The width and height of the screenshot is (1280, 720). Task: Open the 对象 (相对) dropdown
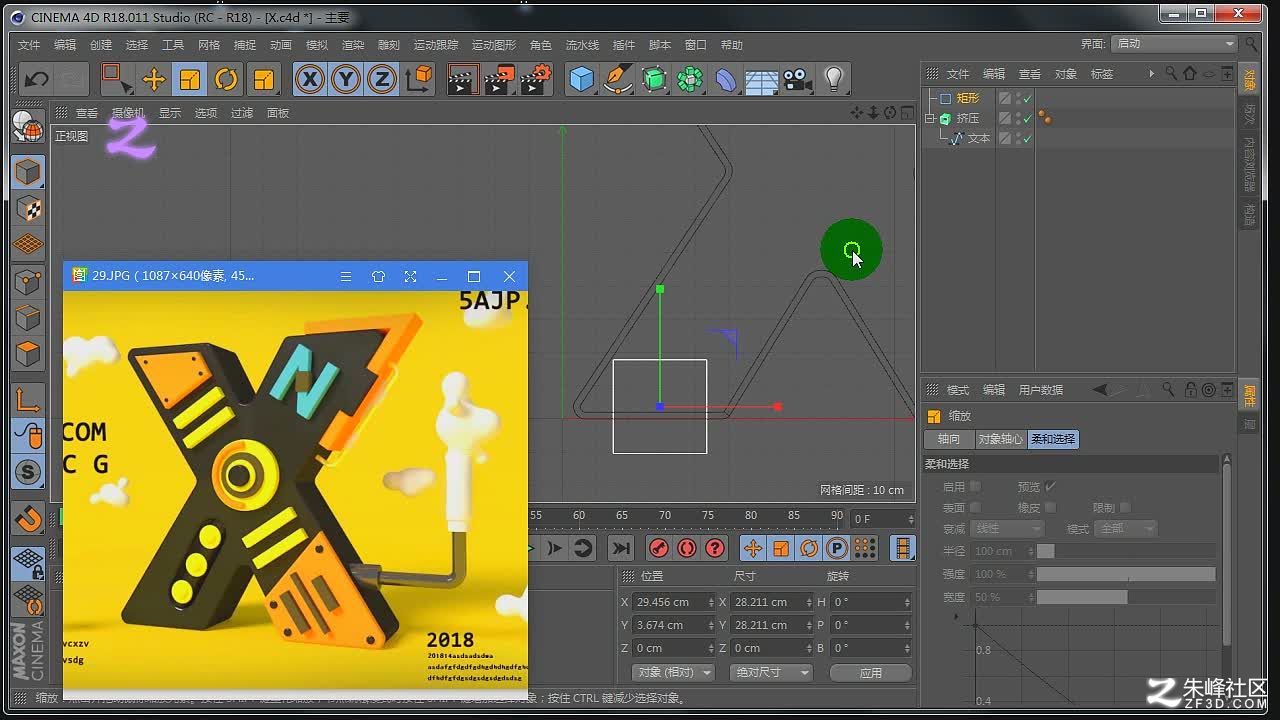point(673,673)
